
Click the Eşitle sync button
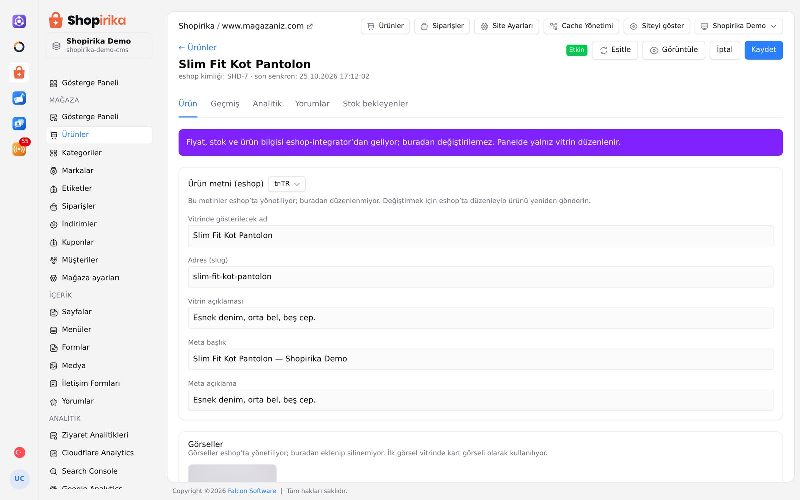tap(615, 50)
